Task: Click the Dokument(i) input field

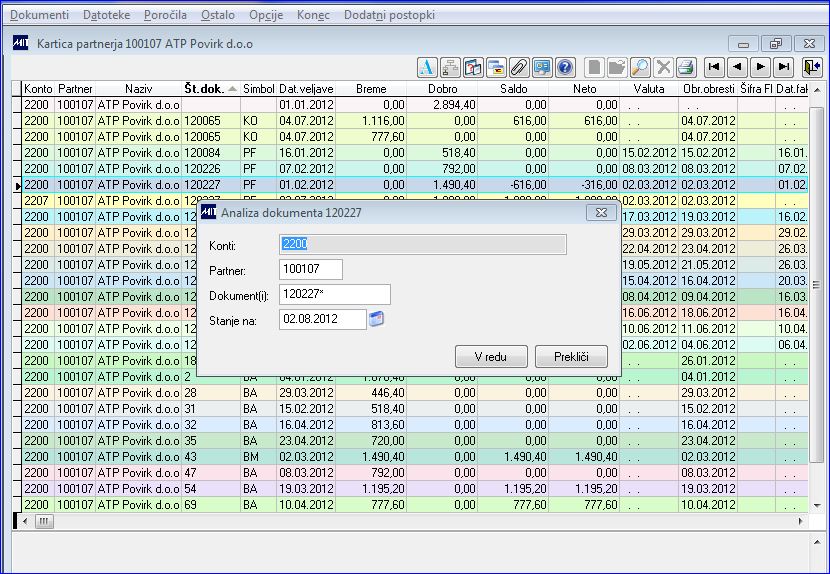Action: (x=335, y=294)
